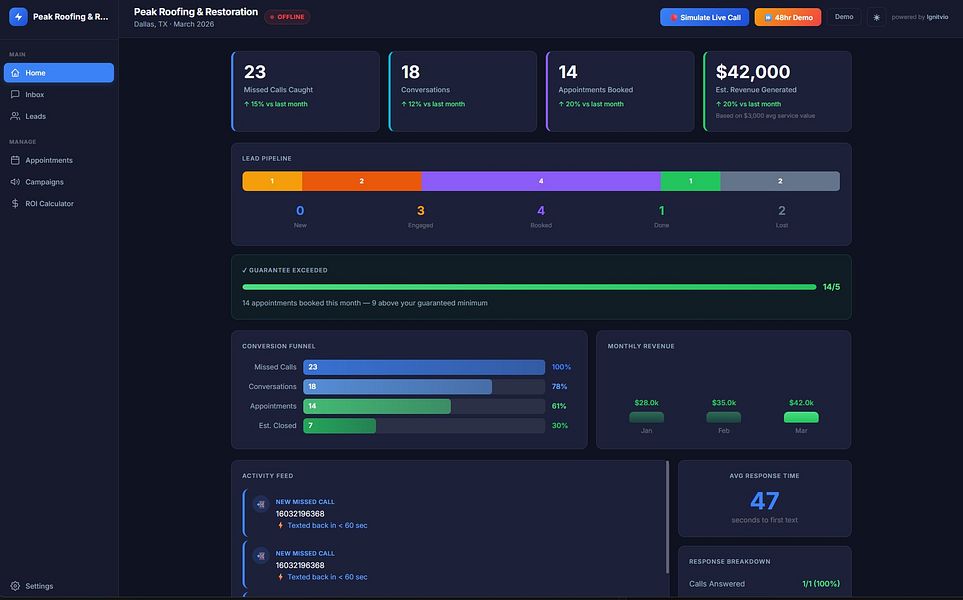
Task: Click the Done count 1 below the bar
Action: coord(661,211)
